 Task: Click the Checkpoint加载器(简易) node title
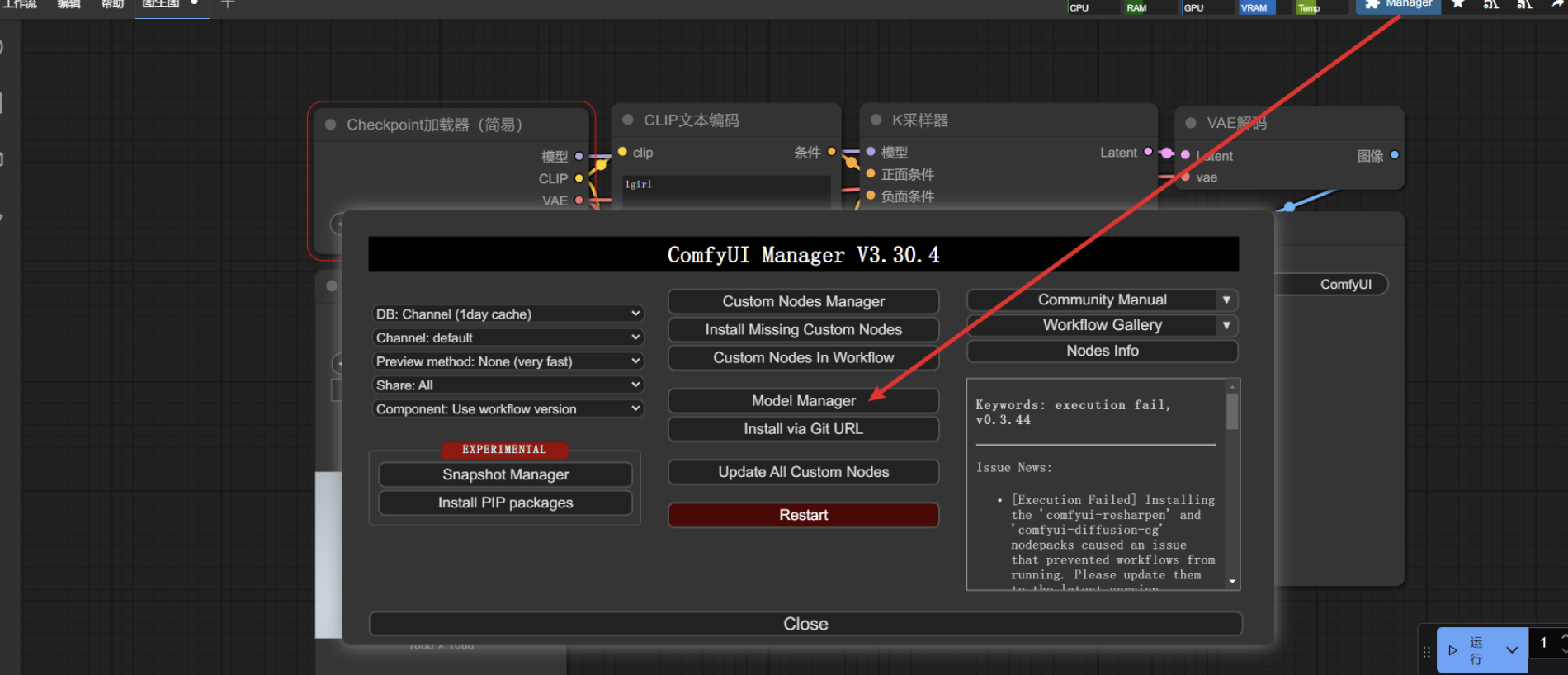[435, 125]
